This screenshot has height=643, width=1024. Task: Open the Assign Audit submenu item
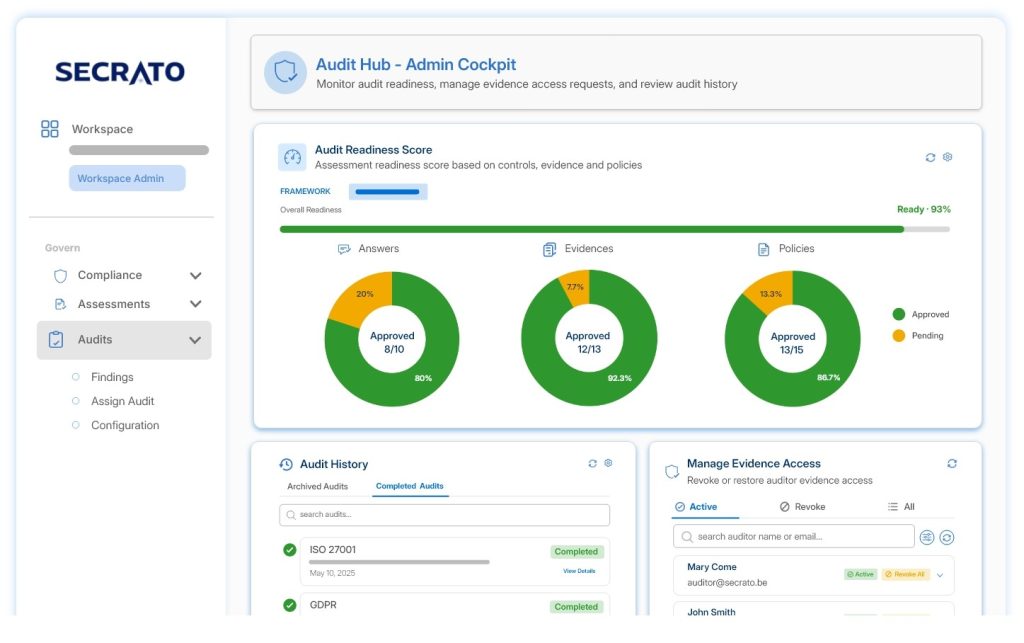[x=122, y=401]
